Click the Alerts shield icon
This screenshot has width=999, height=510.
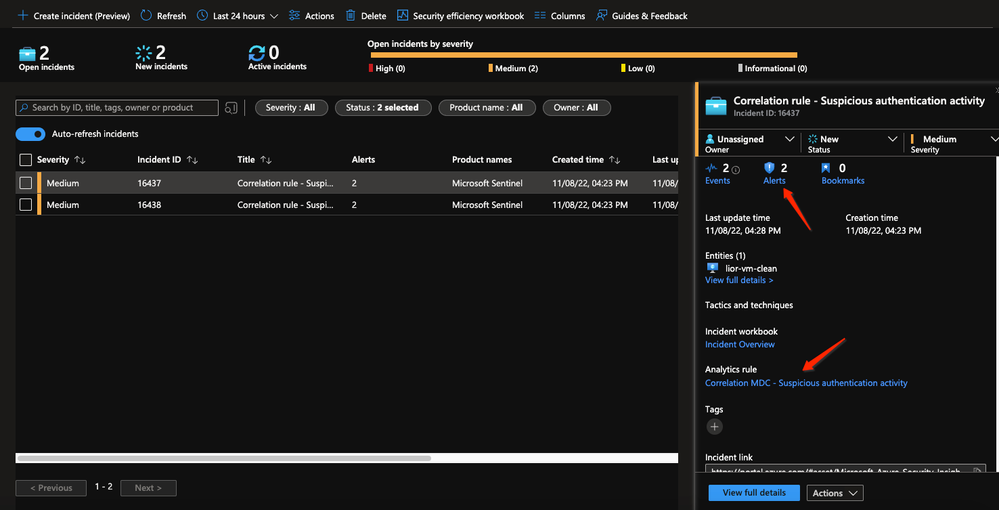769,168
